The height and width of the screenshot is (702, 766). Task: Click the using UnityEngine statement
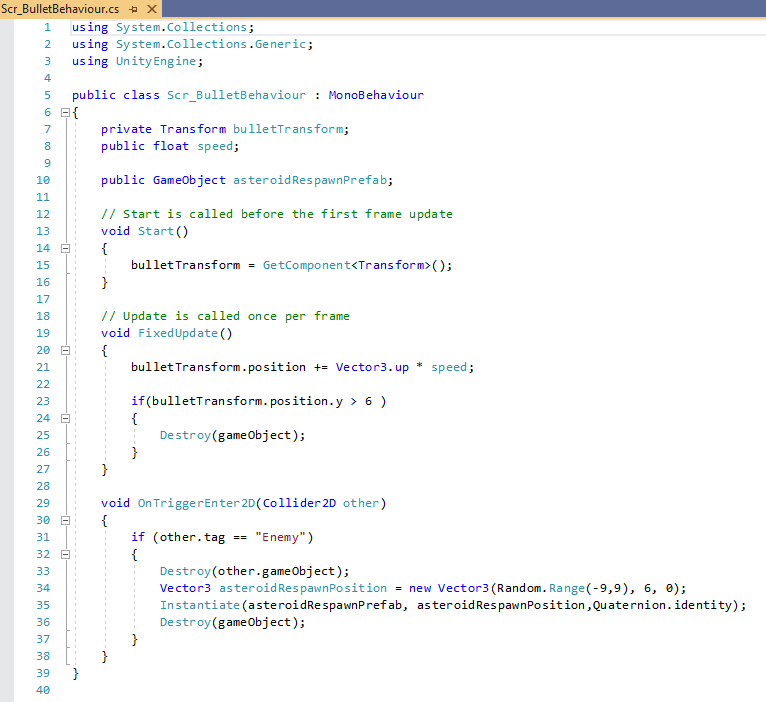[x=137, y=61]
